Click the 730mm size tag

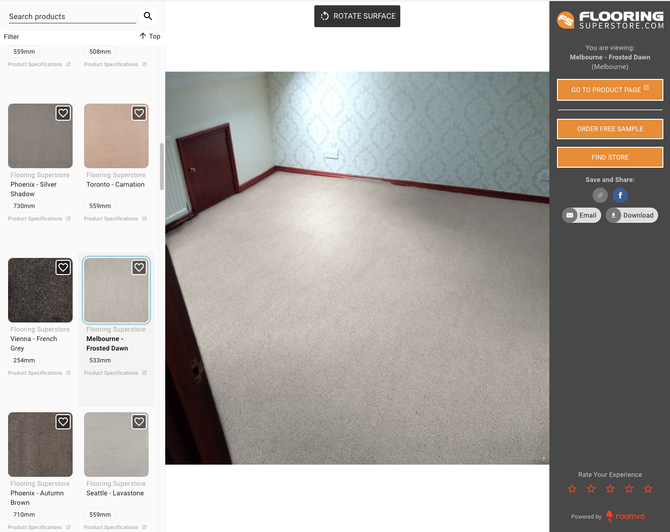pyautogui.click(x=24, y=206)
